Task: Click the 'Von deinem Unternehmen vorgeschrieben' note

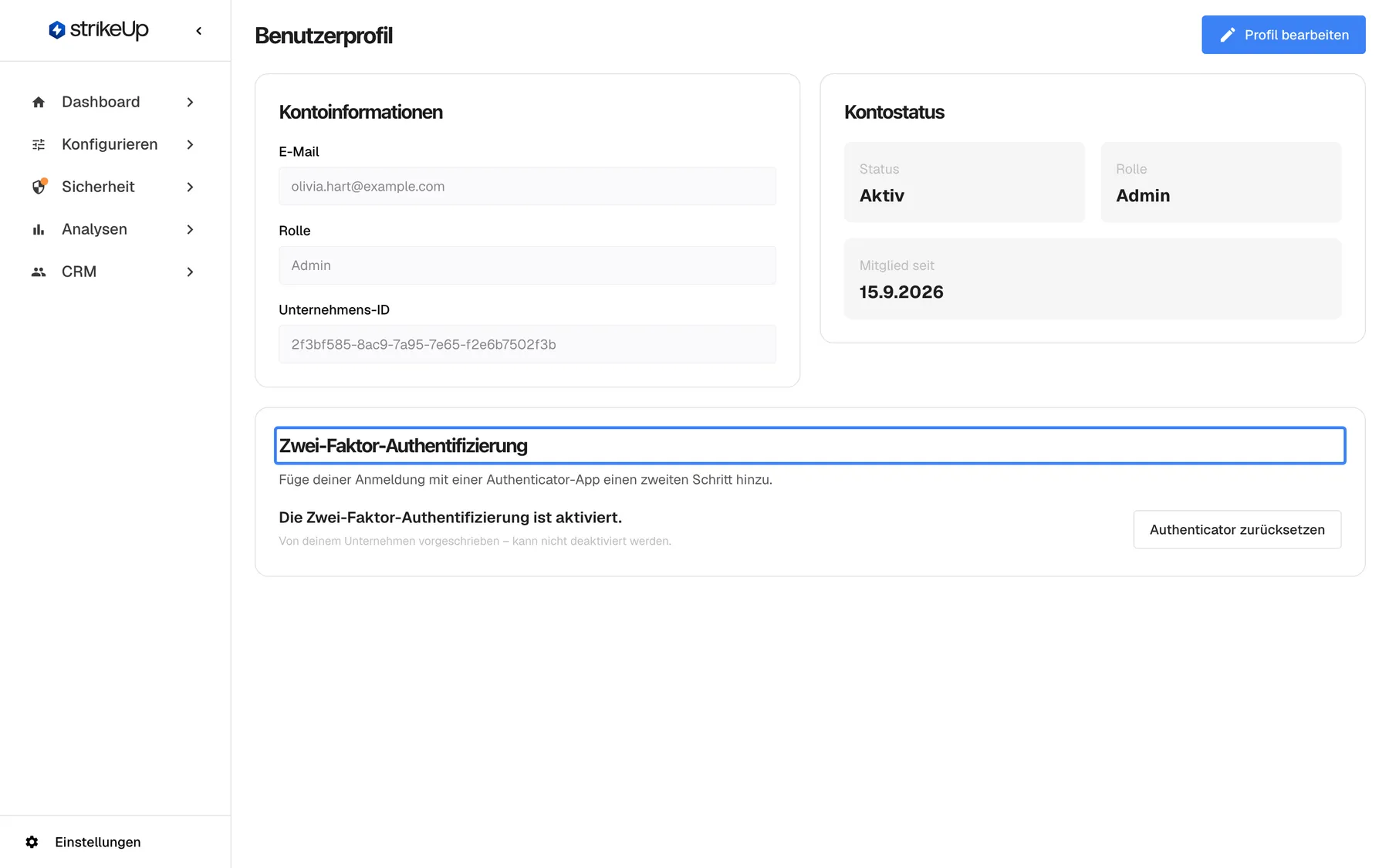Action: point(475,541)
